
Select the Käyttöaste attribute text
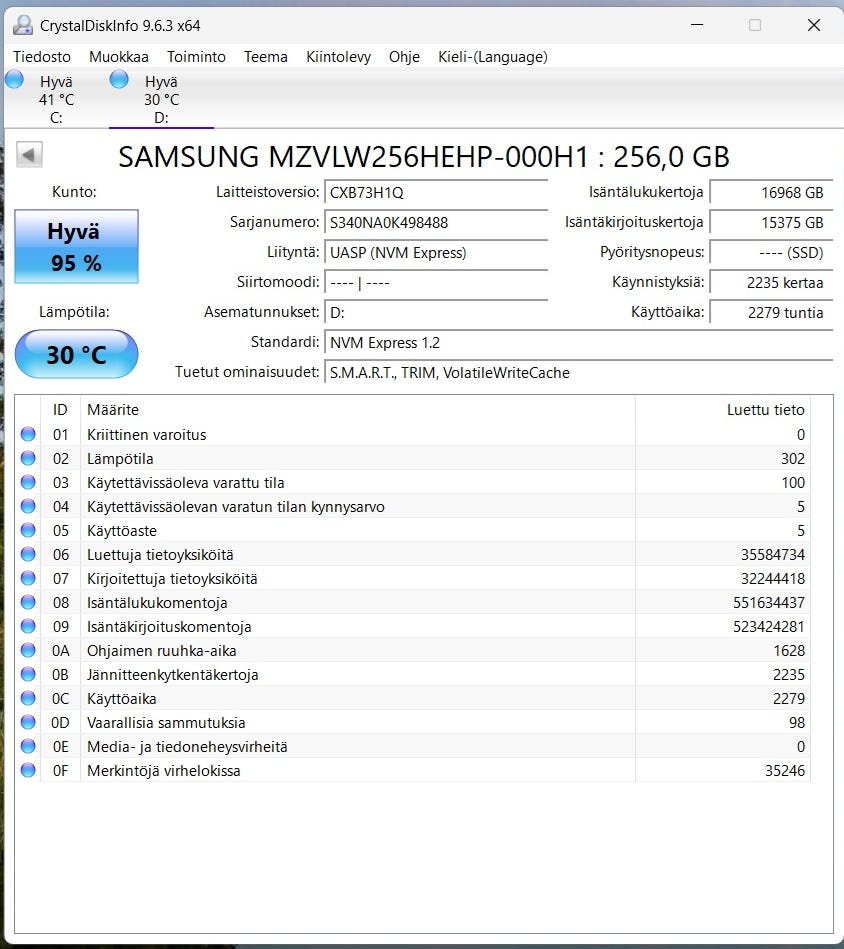click(122, 531)
